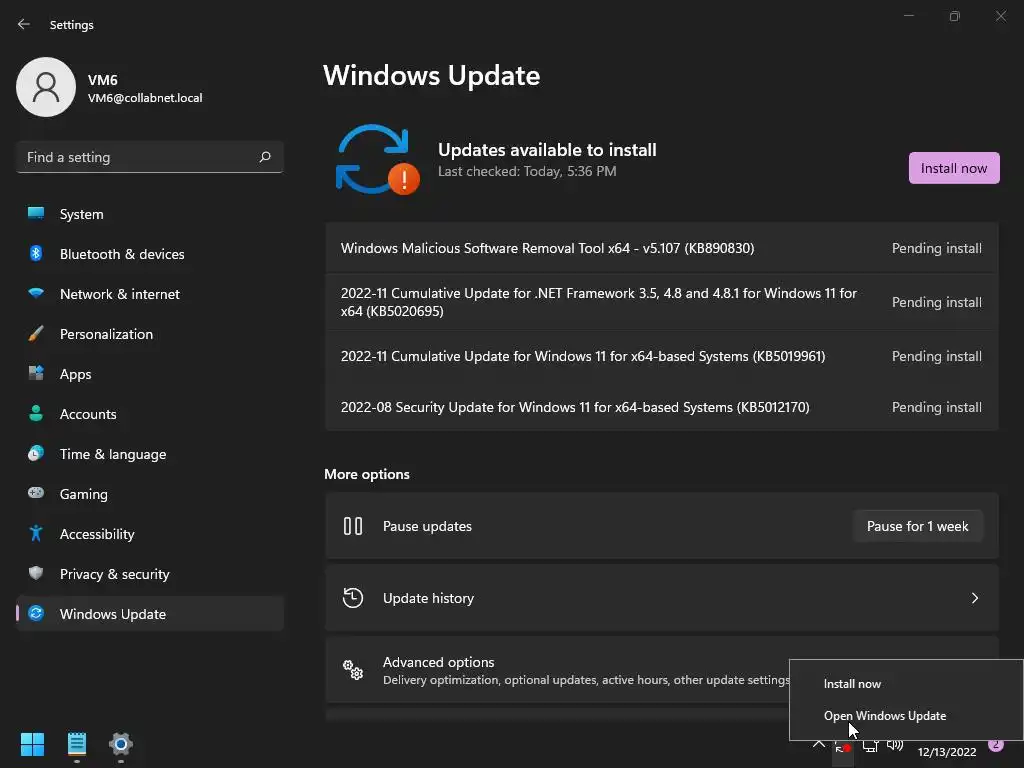Open Time & language settings
The width and height of the screenshot is (1024, 768).
tap(150, 454)
